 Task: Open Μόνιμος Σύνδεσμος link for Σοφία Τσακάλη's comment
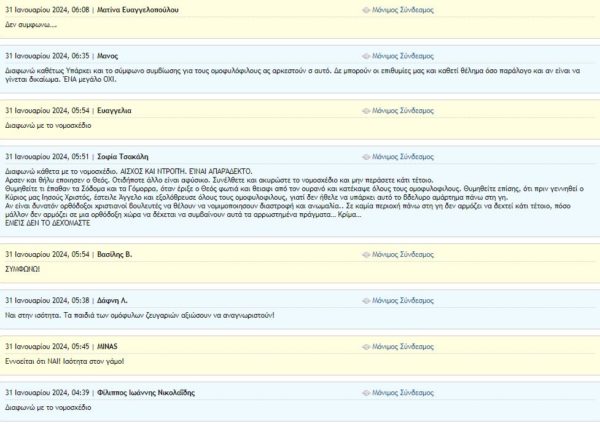[x=401, y=157]
